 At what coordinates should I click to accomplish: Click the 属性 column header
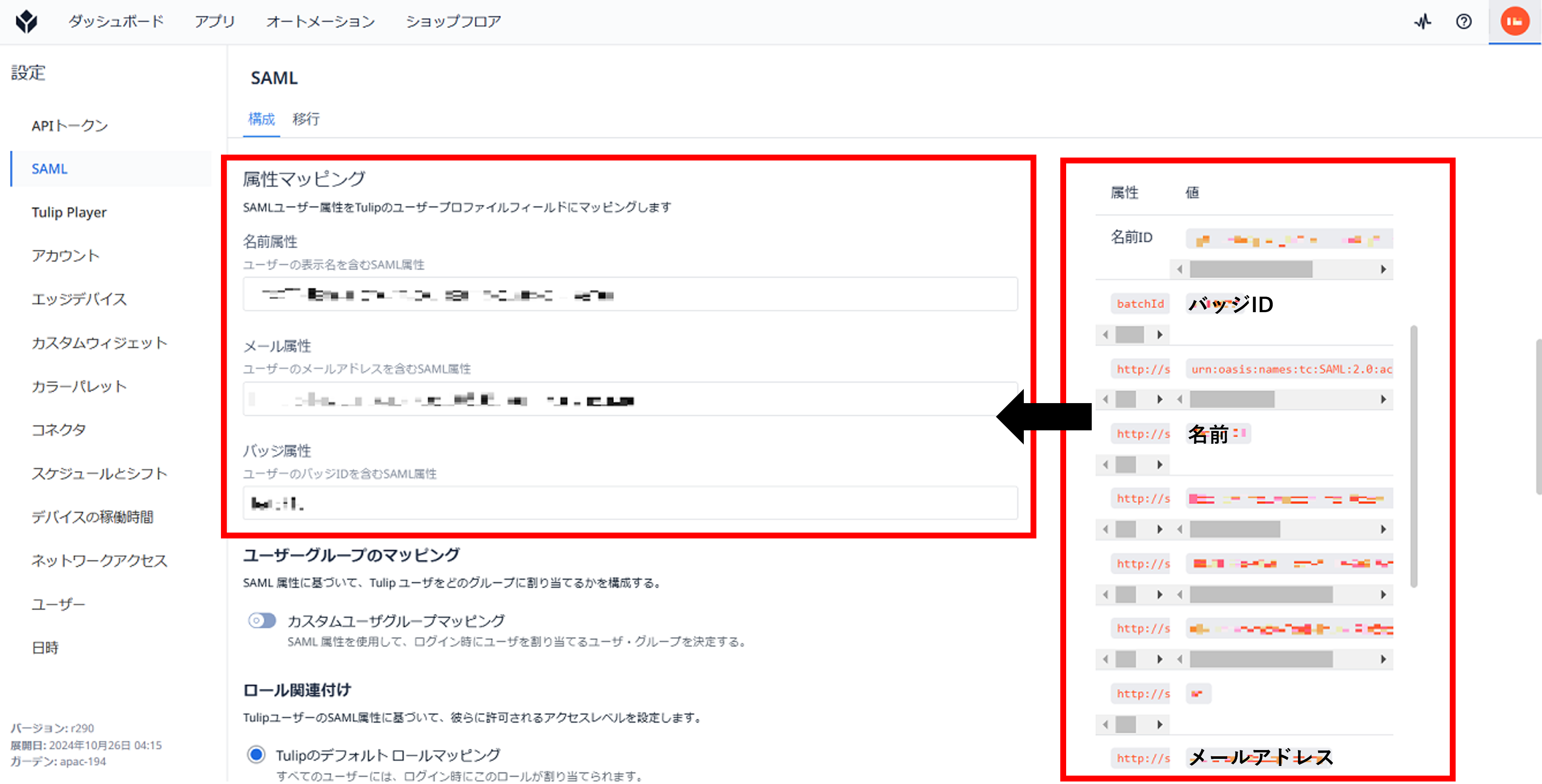(x=1124, y=193)
